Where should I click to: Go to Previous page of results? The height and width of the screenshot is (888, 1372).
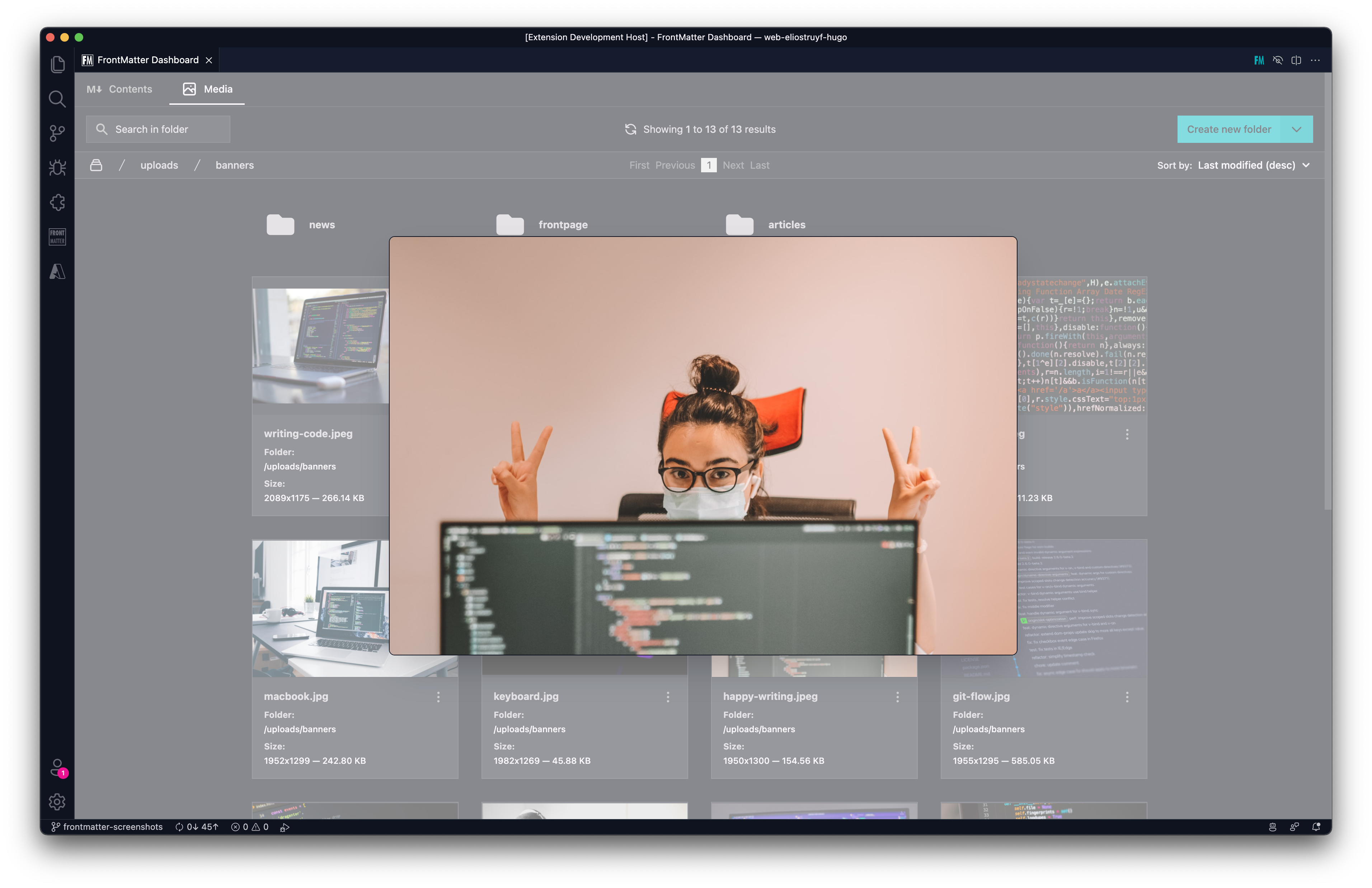pyautogui.click(x=675, y=165)
